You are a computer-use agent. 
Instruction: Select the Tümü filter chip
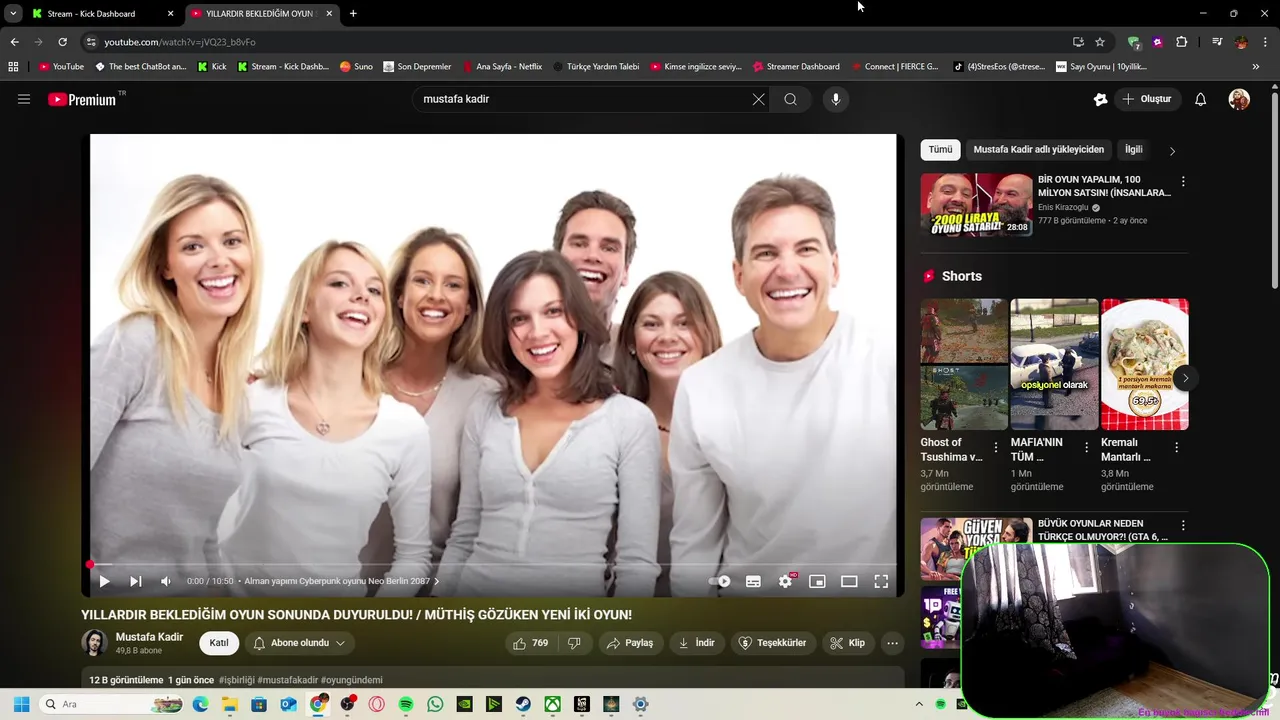pyautogui.click(x=940, y=150)
